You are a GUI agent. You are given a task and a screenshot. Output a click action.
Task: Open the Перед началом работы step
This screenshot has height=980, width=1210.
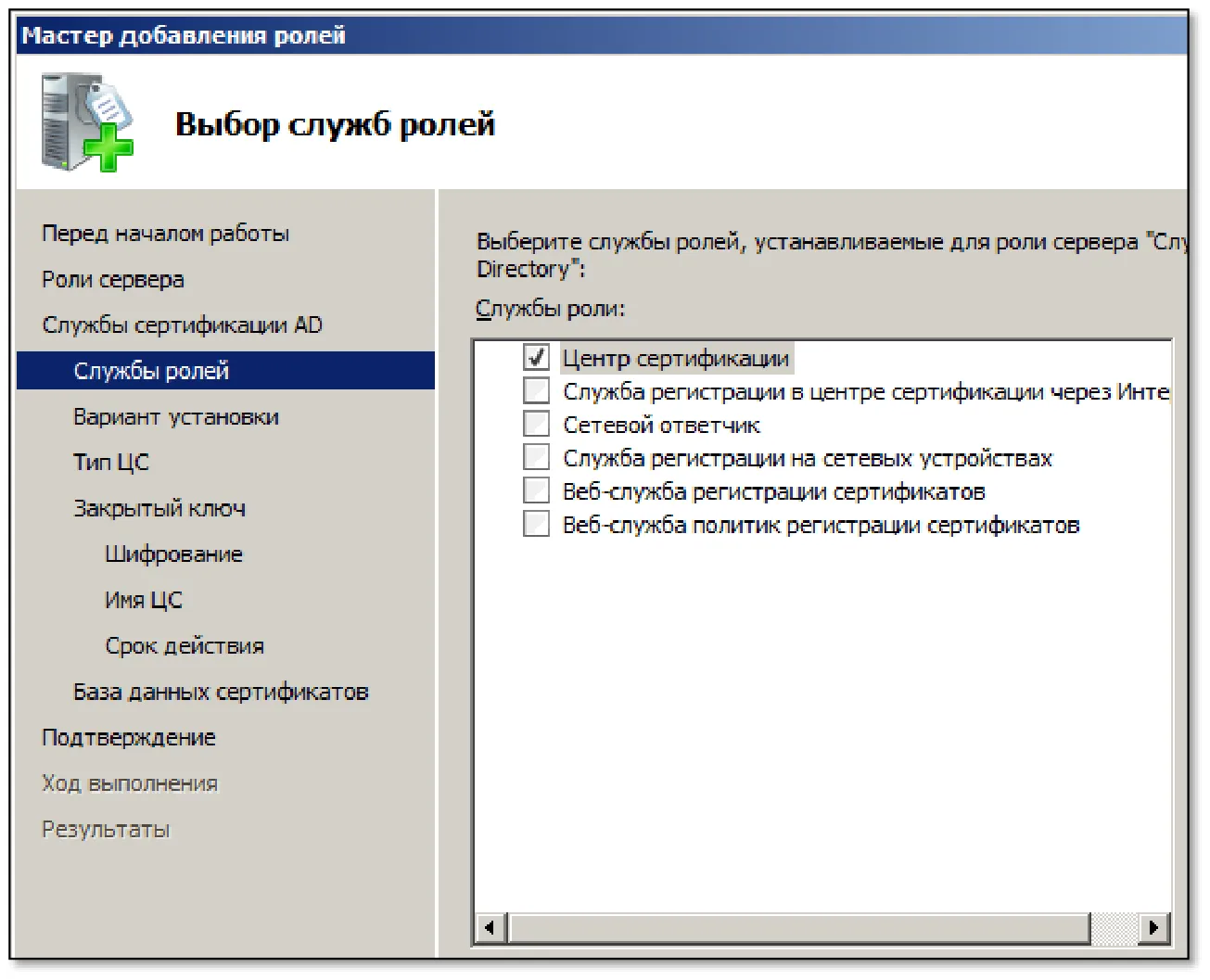(165, 233)
